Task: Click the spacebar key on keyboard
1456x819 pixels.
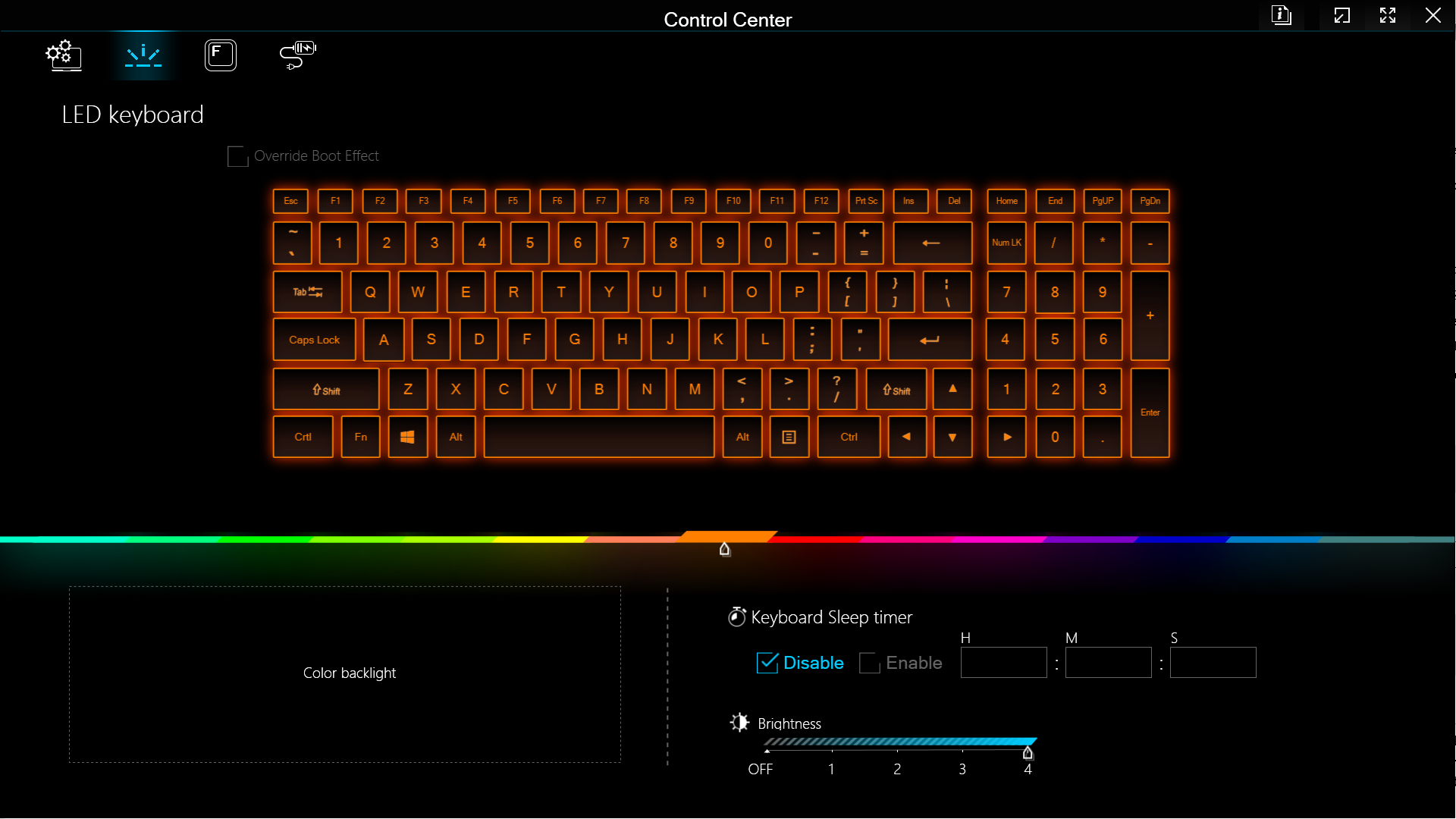Action: [x=598, y=437]
